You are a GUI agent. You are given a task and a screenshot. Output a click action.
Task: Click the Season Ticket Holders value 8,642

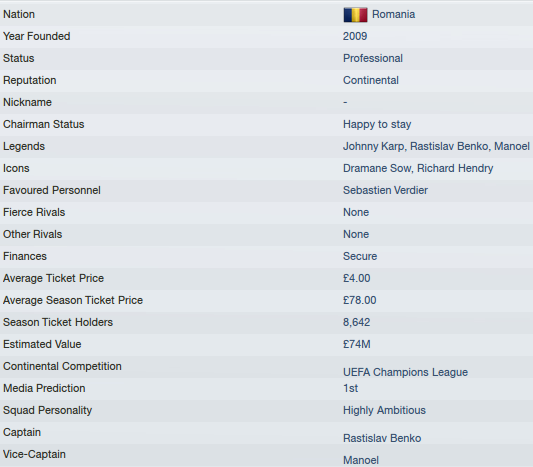click(x=356, y=322)
